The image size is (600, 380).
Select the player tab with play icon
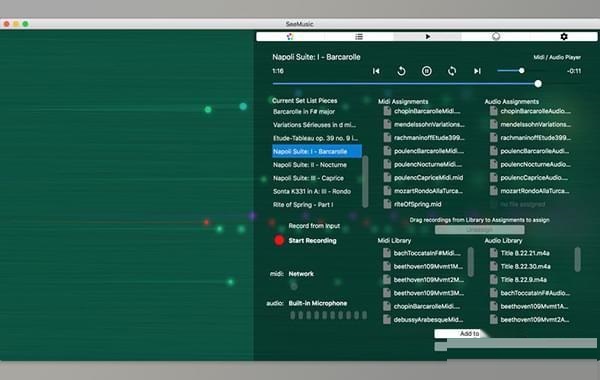(x=427, y=36)
